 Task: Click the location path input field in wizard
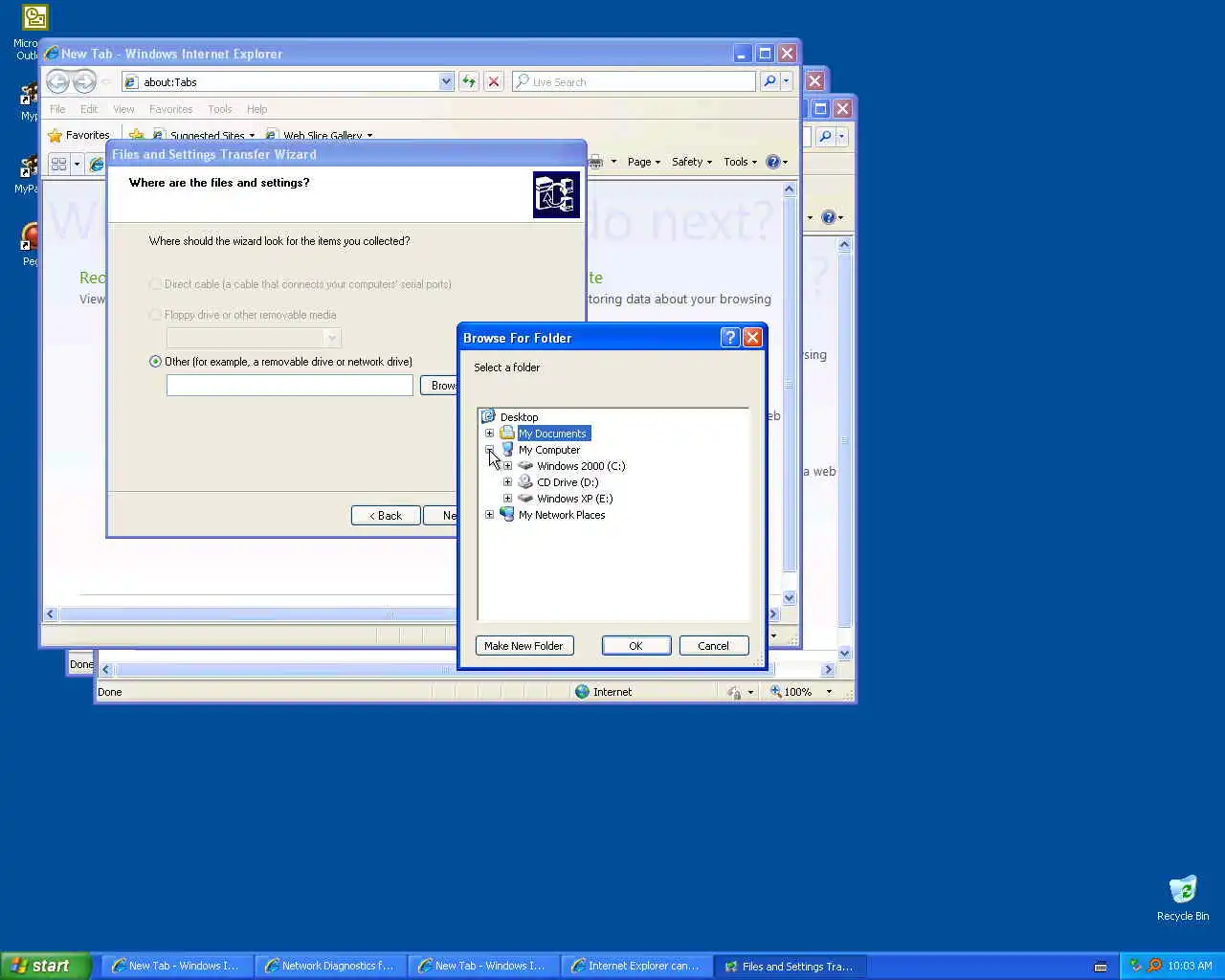click(x=290, y=385)
